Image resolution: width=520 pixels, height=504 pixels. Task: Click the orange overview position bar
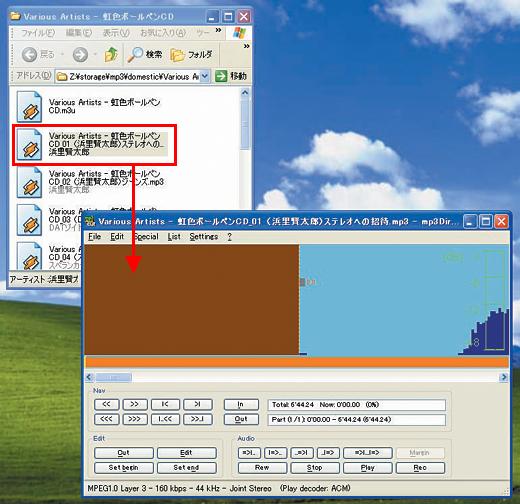(x=297, y=362)
